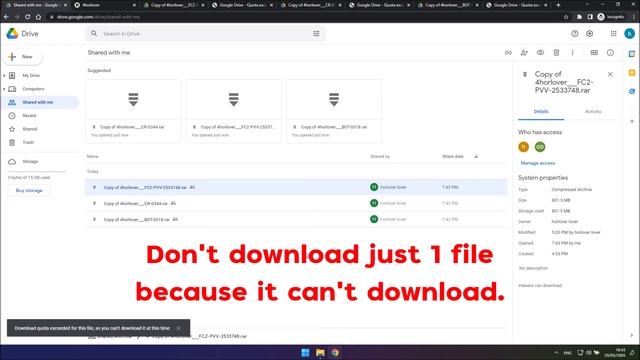
Task: Click the Share person-add icon
Action: (524, 53)
